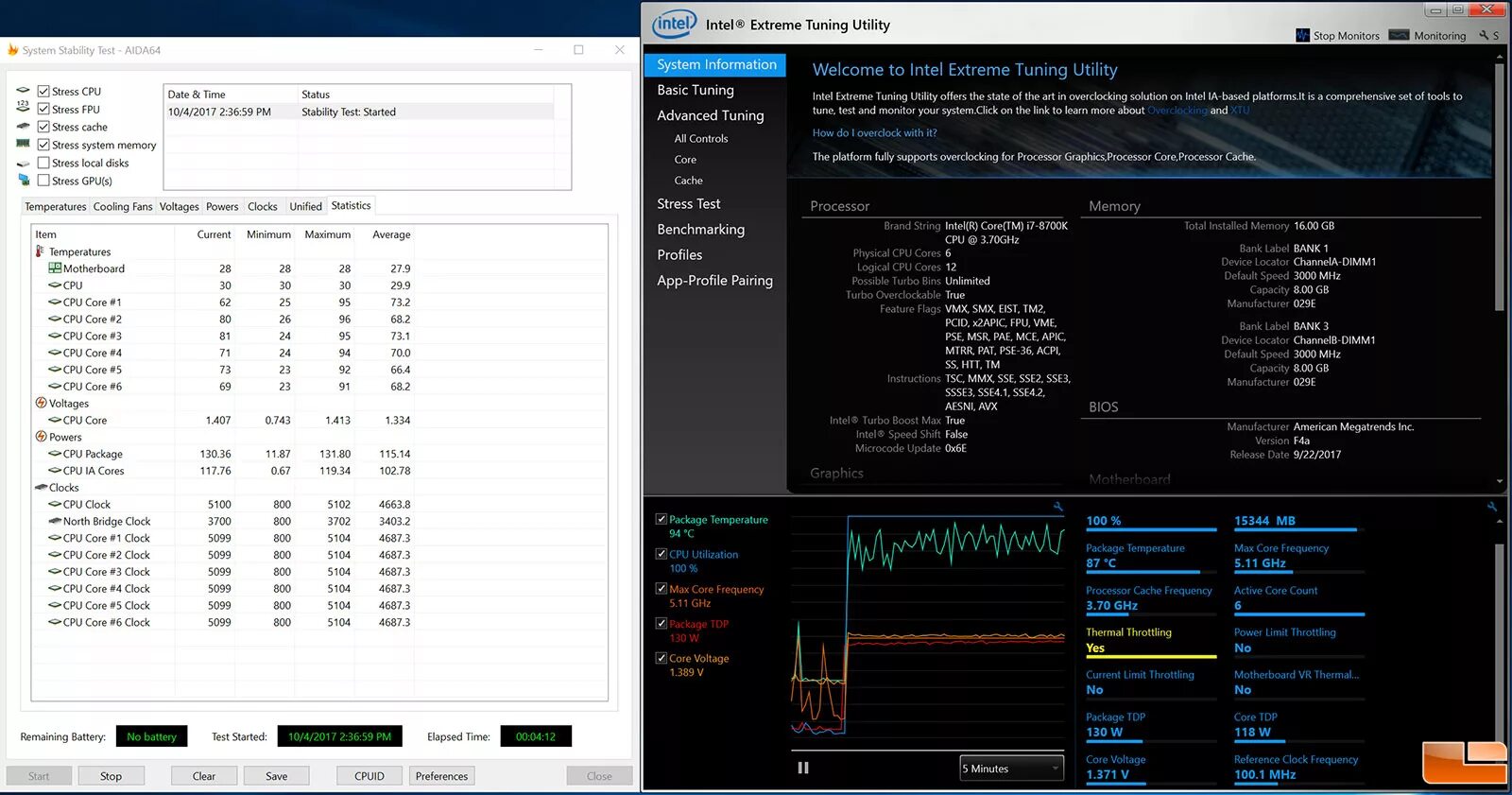The width and height of the screenshot is (1512, 795).
Task: Open Stress Test in the XTU sidebar
Action: 689,203
